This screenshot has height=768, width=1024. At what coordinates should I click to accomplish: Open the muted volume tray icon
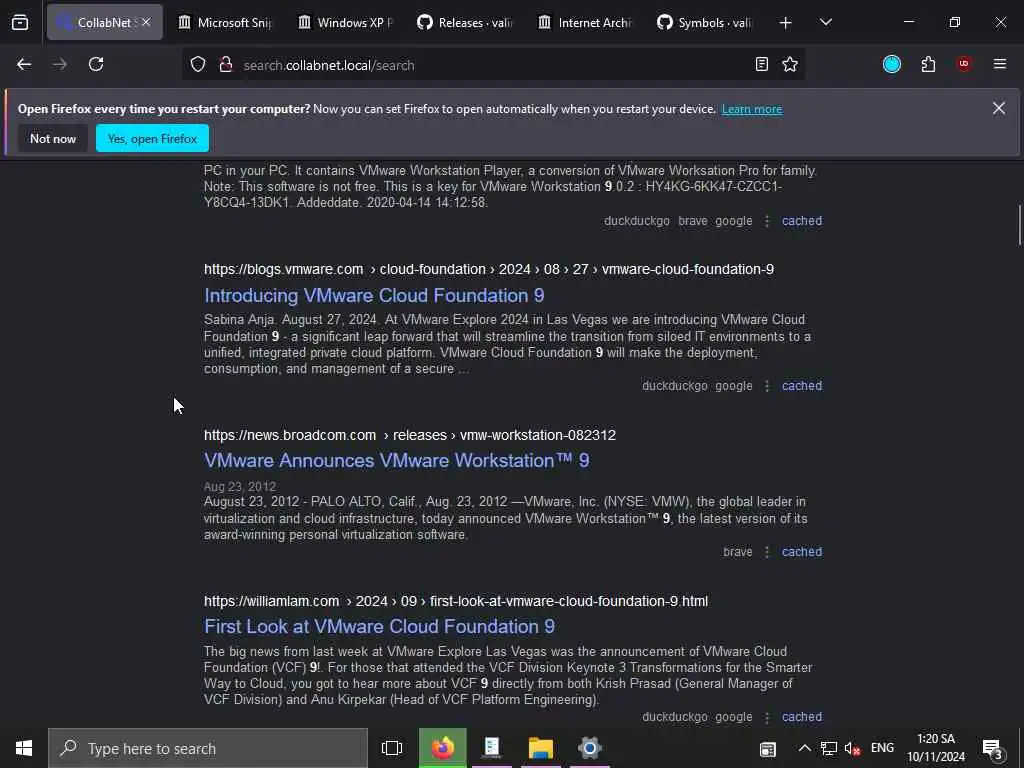(852, 748)
